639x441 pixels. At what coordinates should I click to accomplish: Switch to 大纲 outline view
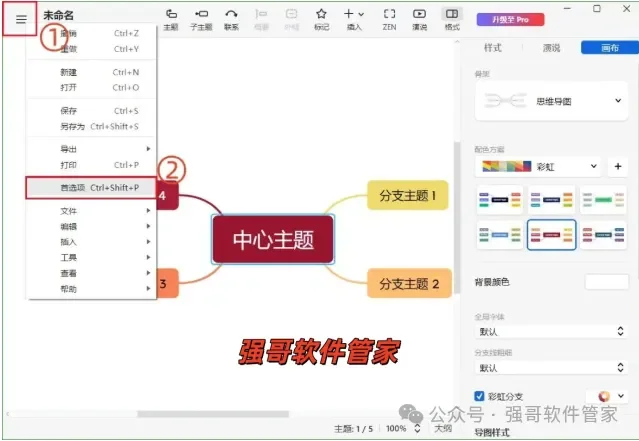click(443, 428)
